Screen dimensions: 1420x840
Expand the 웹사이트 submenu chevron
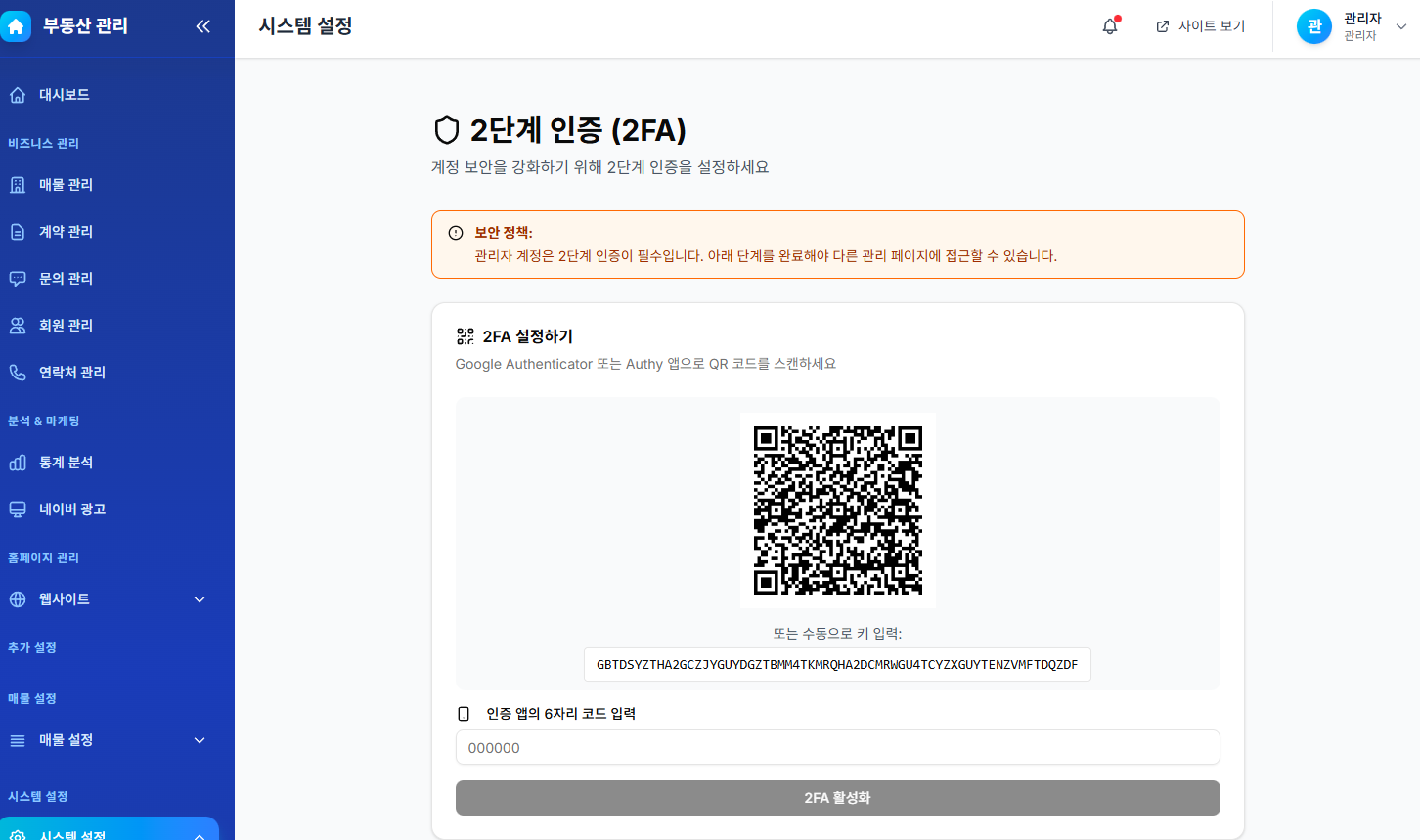tap(200, 598)
